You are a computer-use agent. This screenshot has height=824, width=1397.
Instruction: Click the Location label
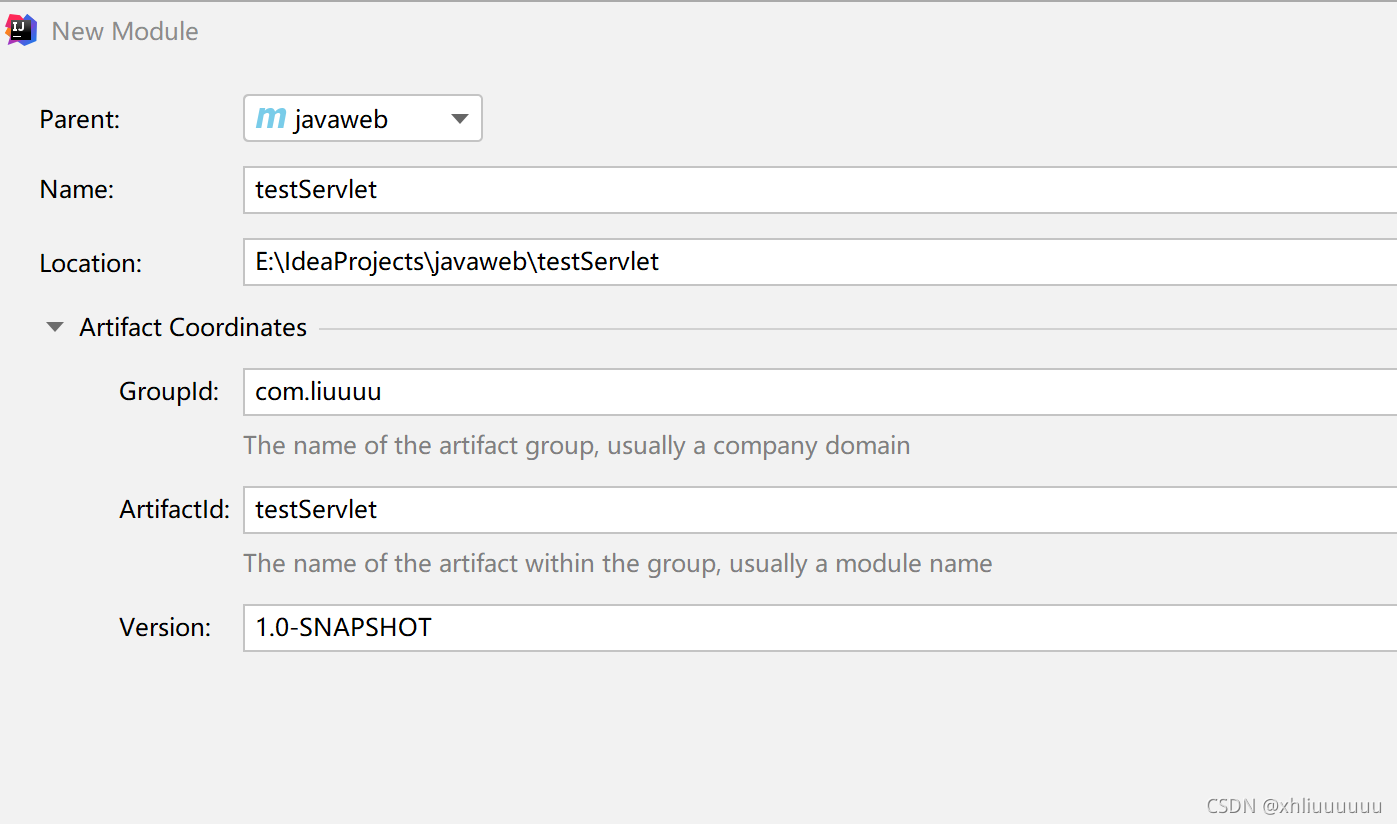(91, 263)
